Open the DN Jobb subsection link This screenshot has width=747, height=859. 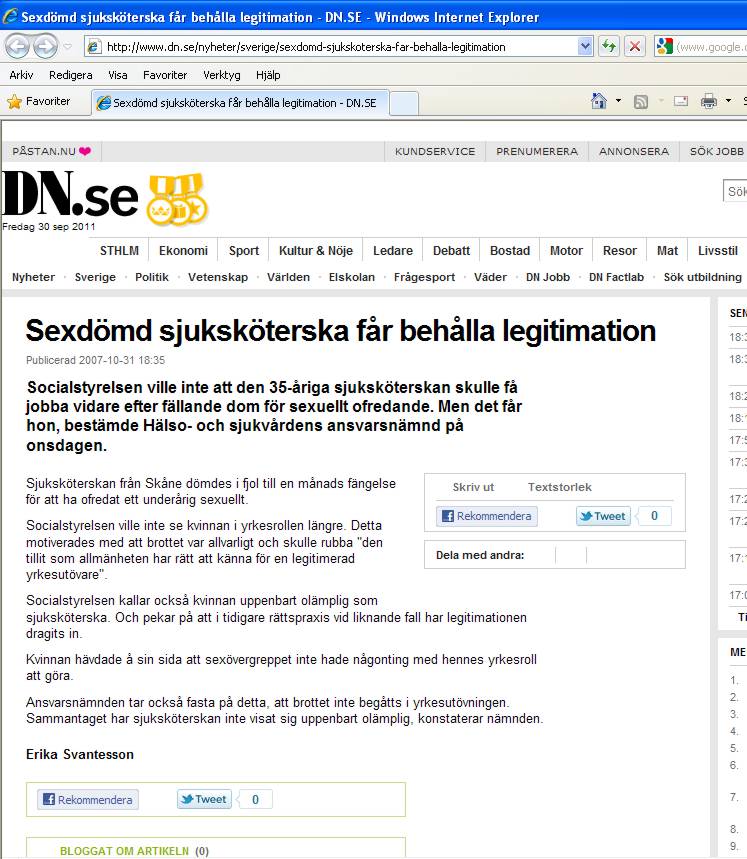[548, 277]
